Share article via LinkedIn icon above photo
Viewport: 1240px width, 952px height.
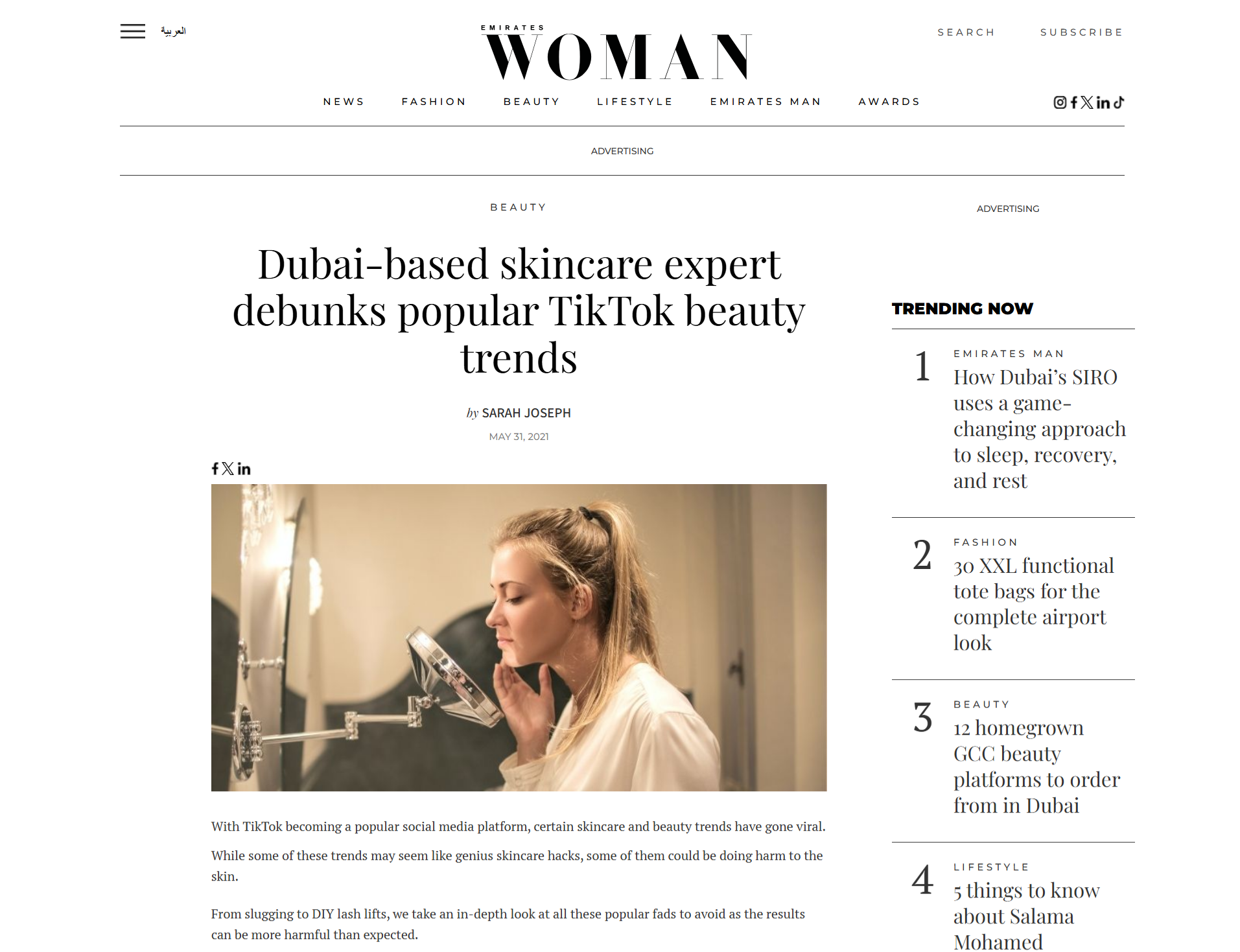coord(244,469)
